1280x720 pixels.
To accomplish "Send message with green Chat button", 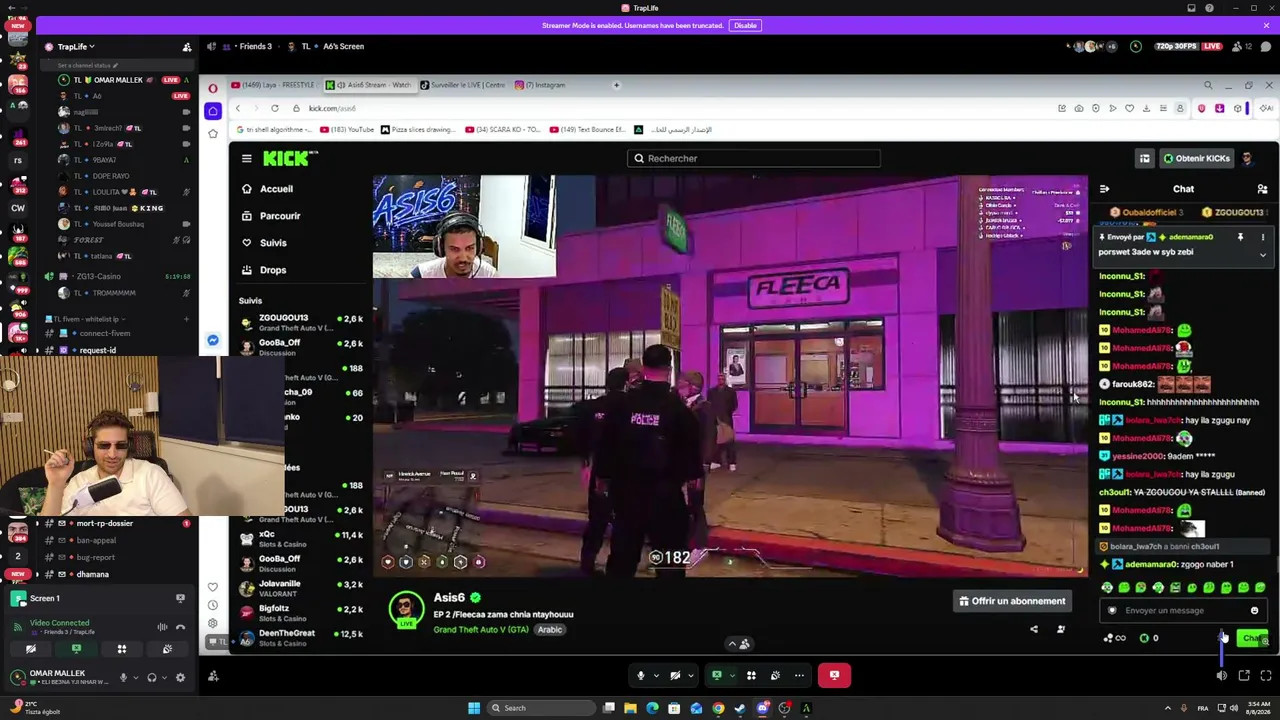I will (1252, 638).
